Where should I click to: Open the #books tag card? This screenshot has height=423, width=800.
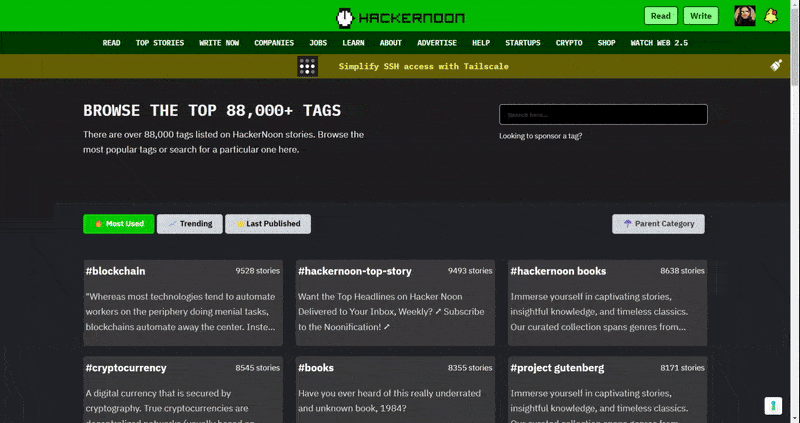pos(395,390)
